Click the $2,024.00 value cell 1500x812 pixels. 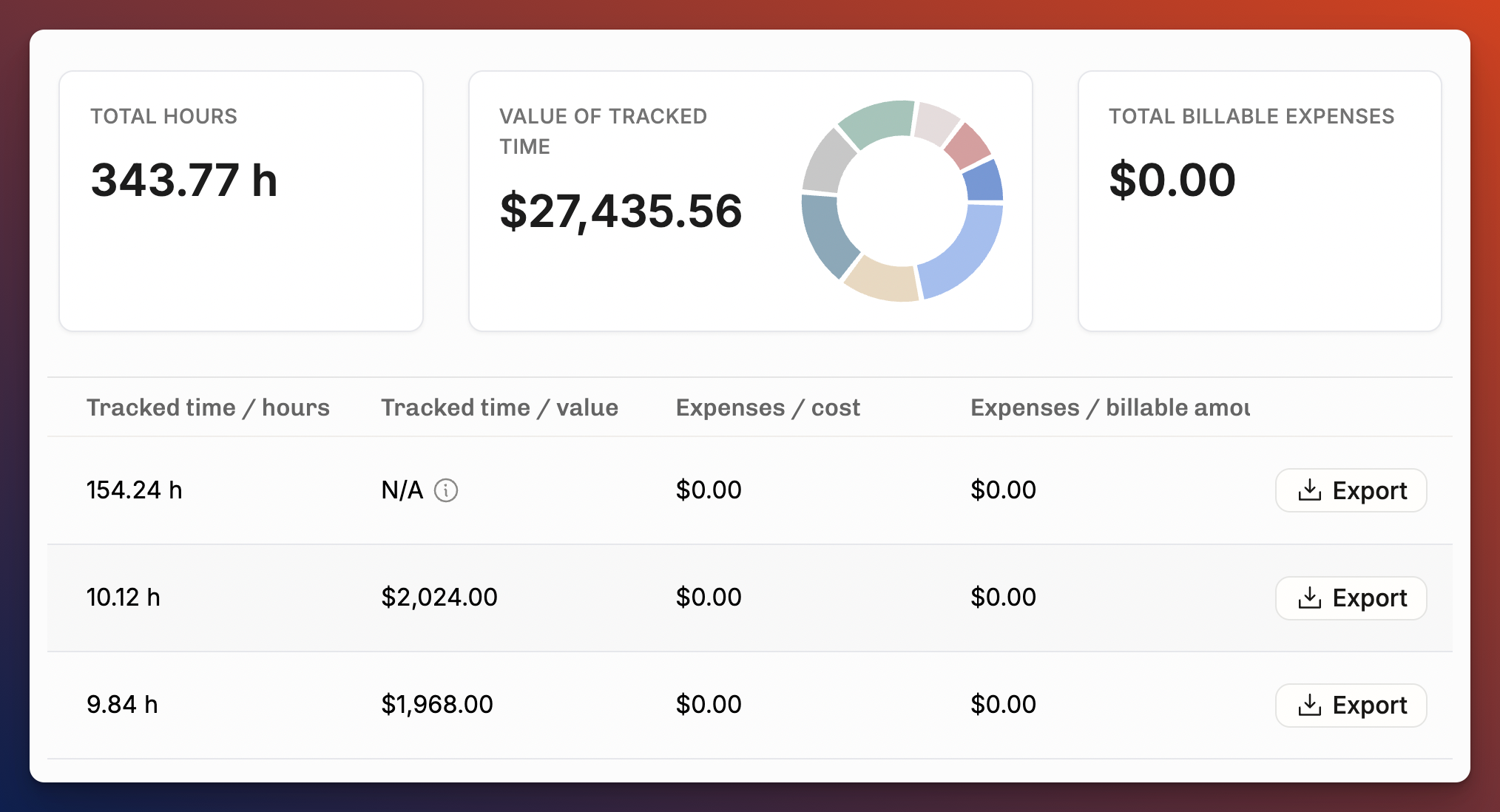(439, 598)
